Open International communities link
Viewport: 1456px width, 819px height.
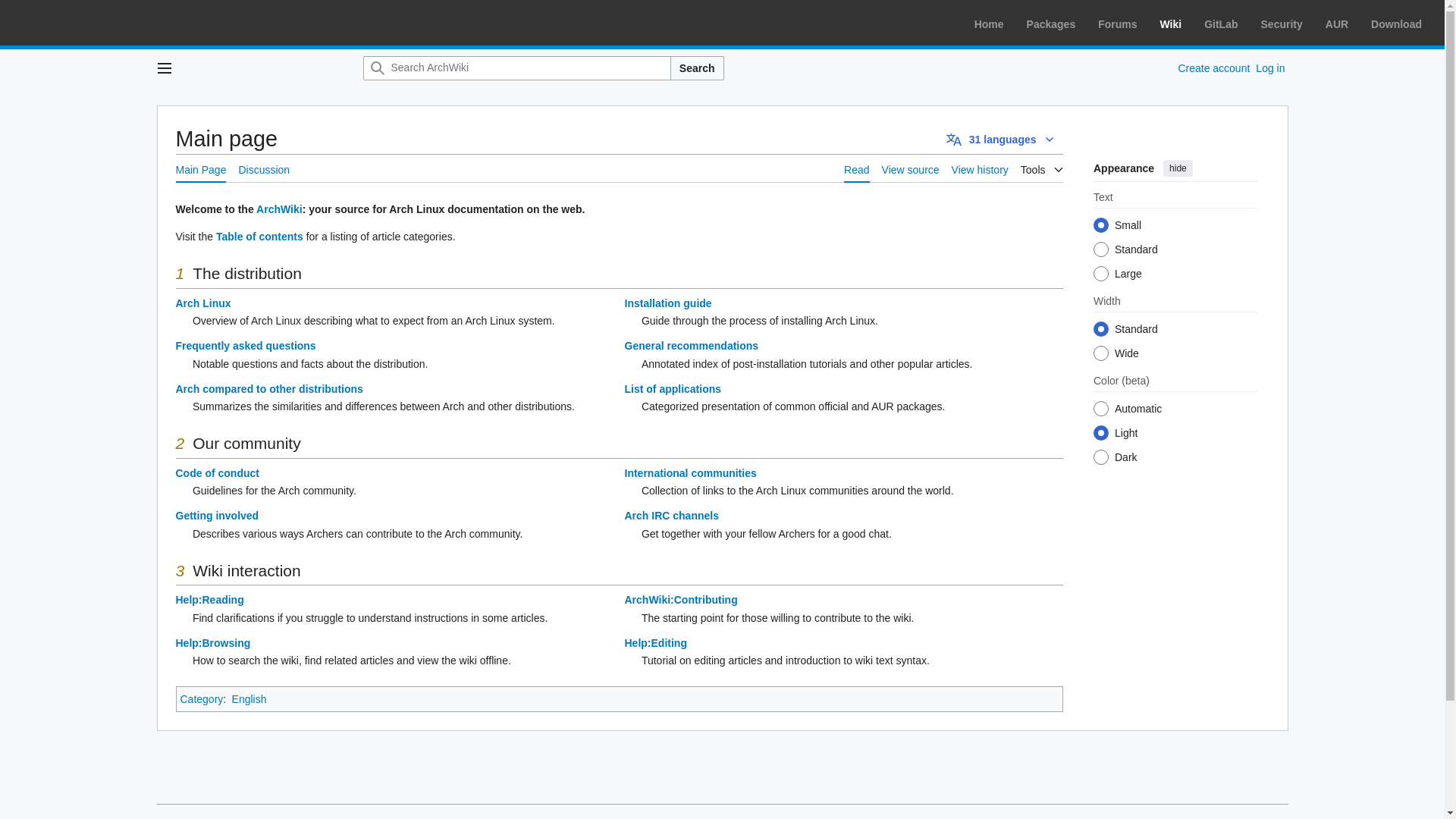pyautogui.click(x=690, y=473)
